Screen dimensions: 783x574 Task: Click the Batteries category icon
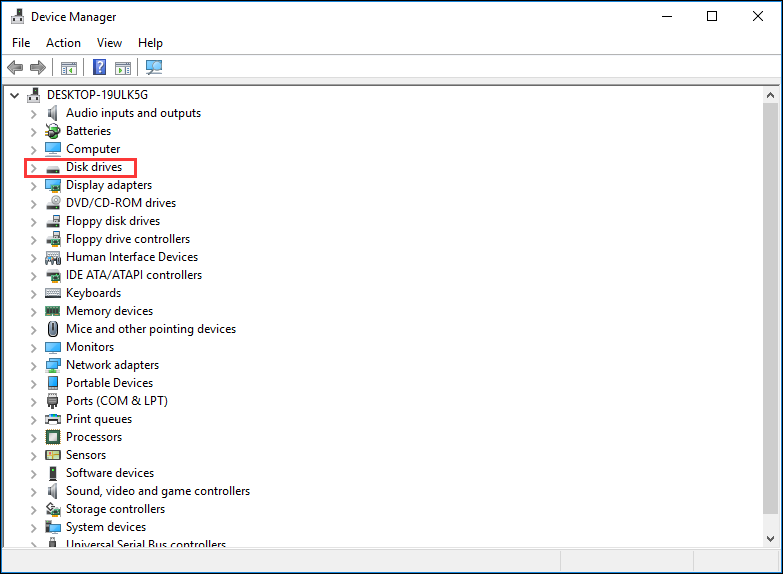pyautogui.click(x=52, y=131)
